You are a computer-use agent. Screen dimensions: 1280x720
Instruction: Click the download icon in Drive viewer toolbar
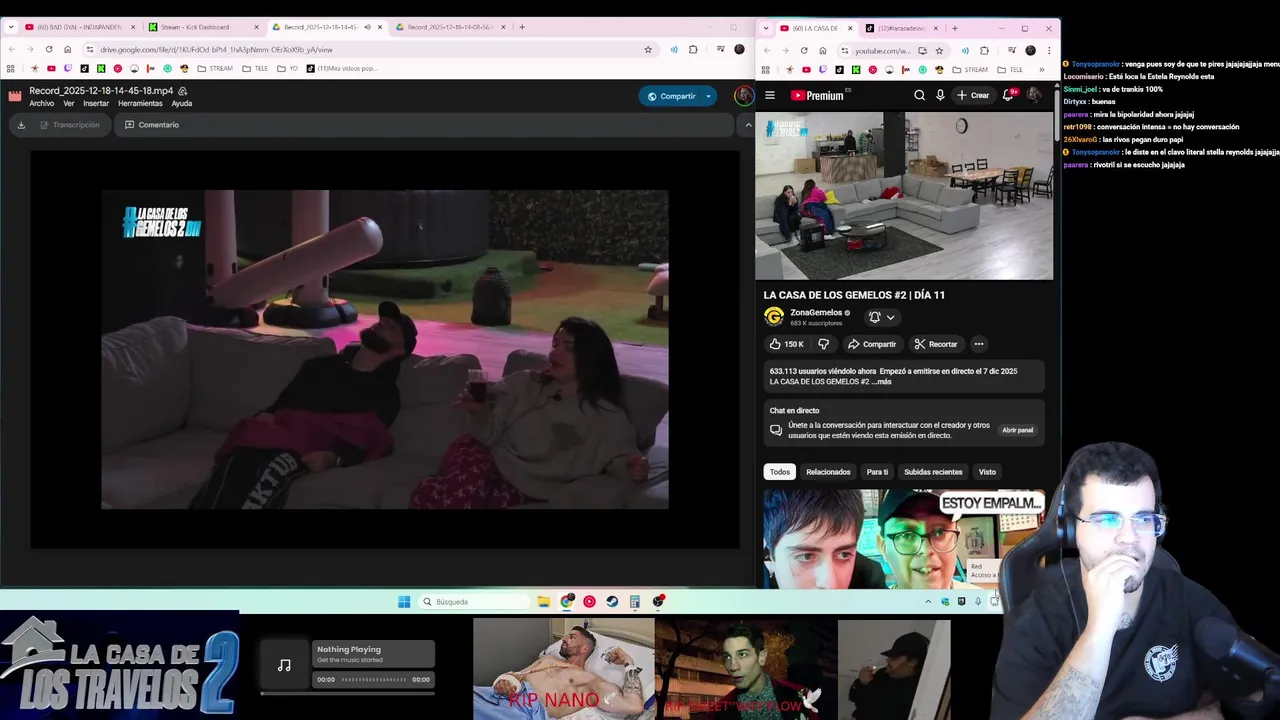(x=21, y=125)
